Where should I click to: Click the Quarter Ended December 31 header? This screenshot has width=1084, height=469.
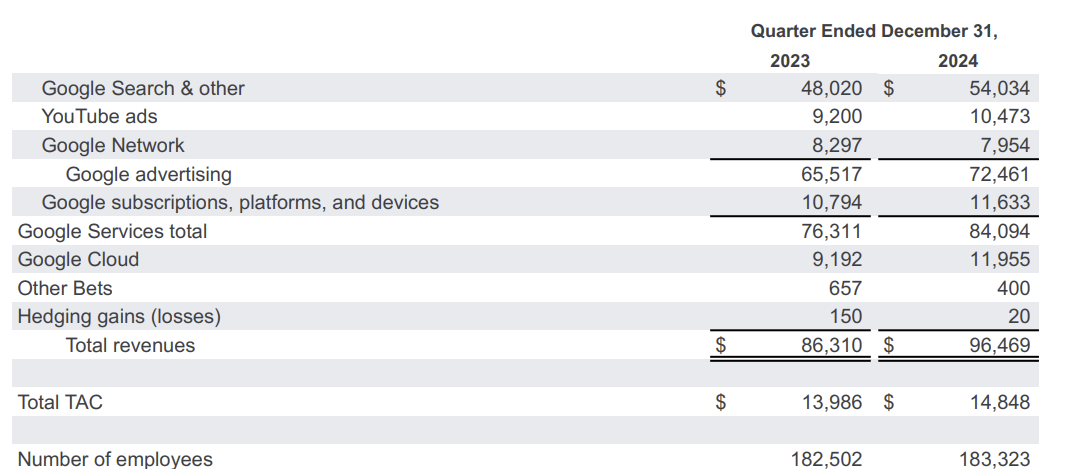click(874, 31)
